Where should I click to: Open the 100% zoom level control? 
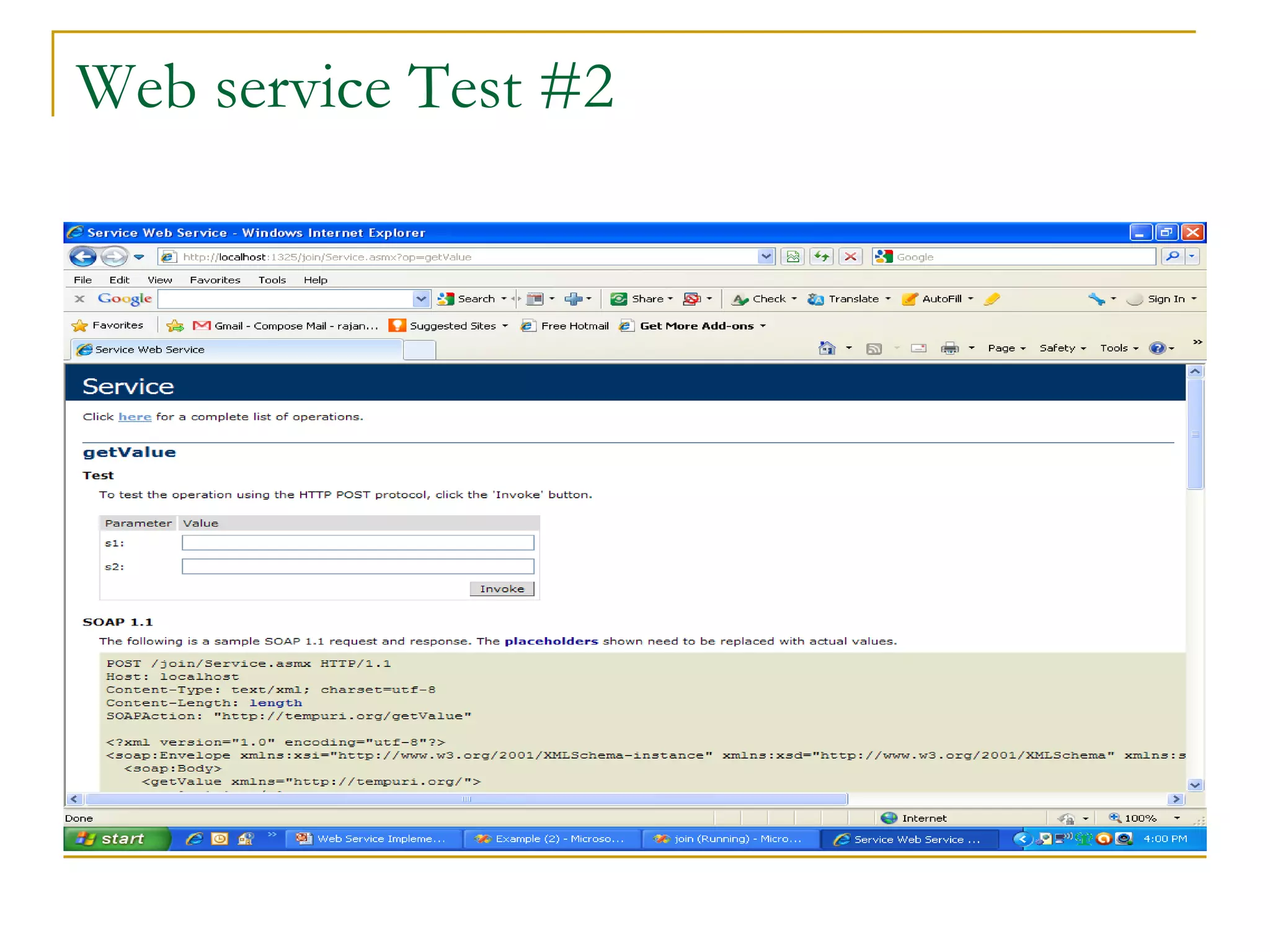point(1144,818)
